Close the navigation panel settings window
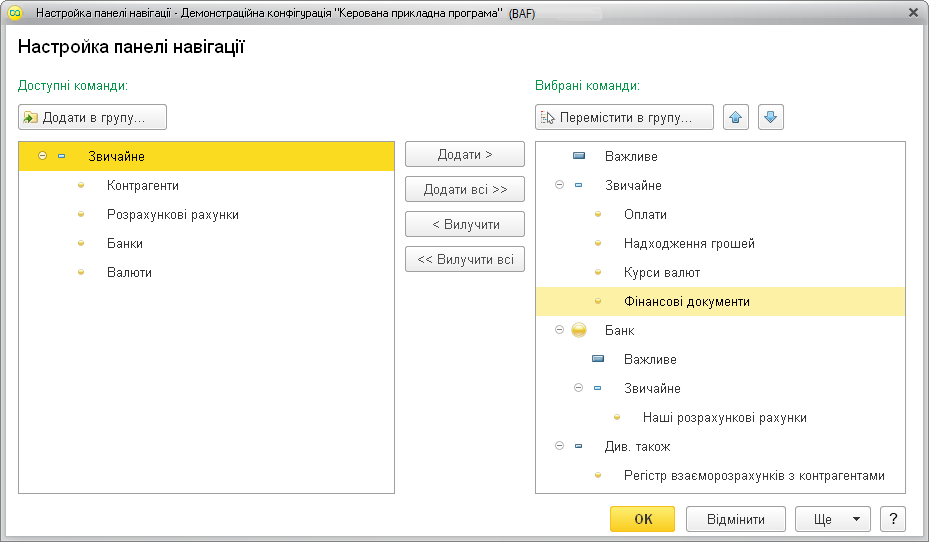This screenshot has width=929, height=542. click(x=914, y=12)
